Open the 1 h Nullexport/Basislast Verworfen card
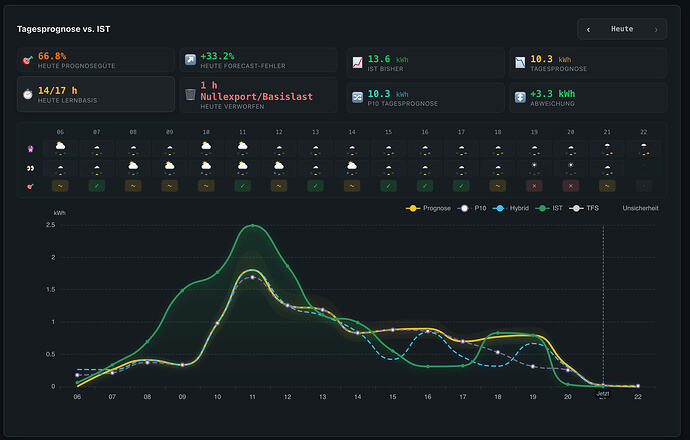Screen dimensions: 690x440 coord(258,95)
